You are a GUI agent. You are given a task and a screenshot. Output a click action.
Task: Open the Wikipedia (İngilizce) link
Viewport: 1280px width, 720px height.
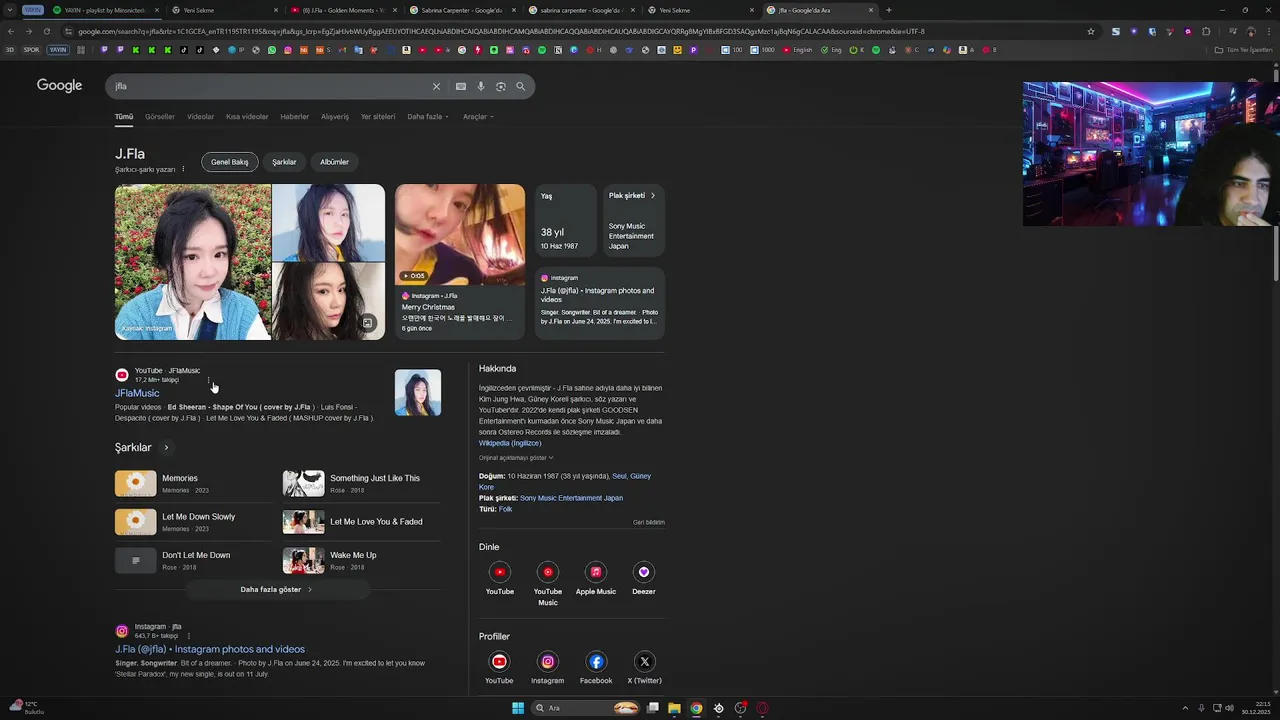[510, 443]
